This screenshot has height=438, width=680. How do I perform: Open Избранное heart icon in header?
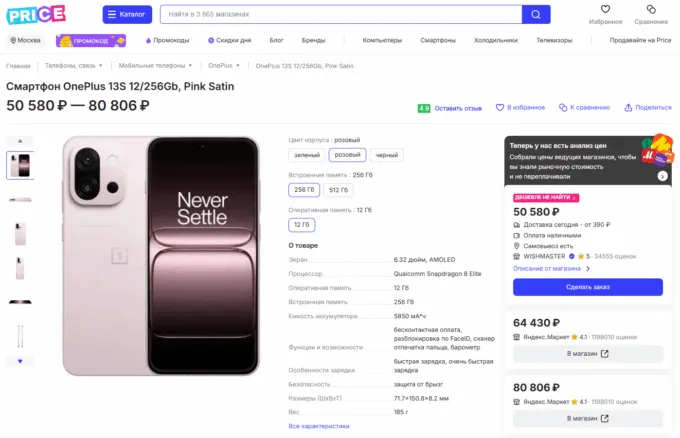pyautogui.click(x=605, y=10)
